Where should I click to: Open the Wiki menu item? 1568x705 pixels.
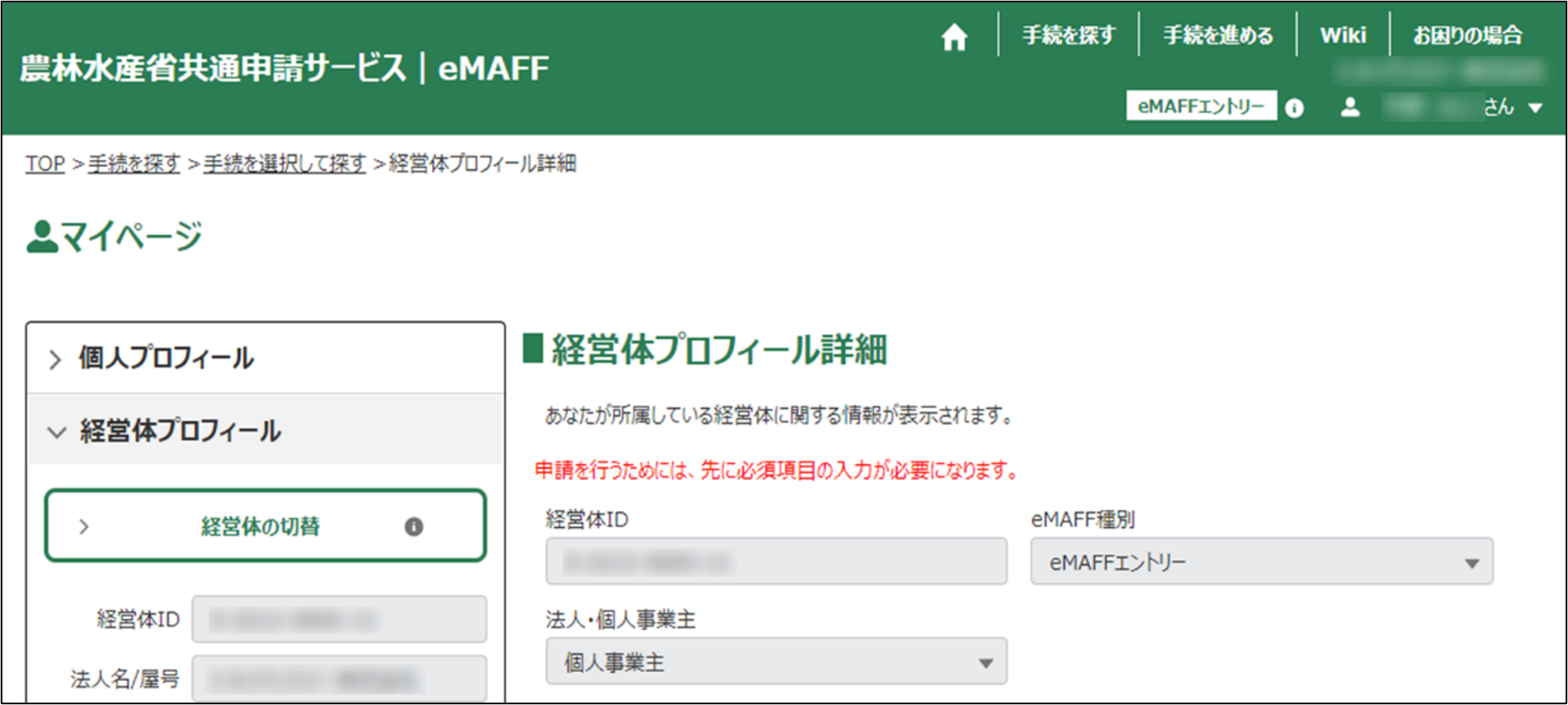(1343, 35)
